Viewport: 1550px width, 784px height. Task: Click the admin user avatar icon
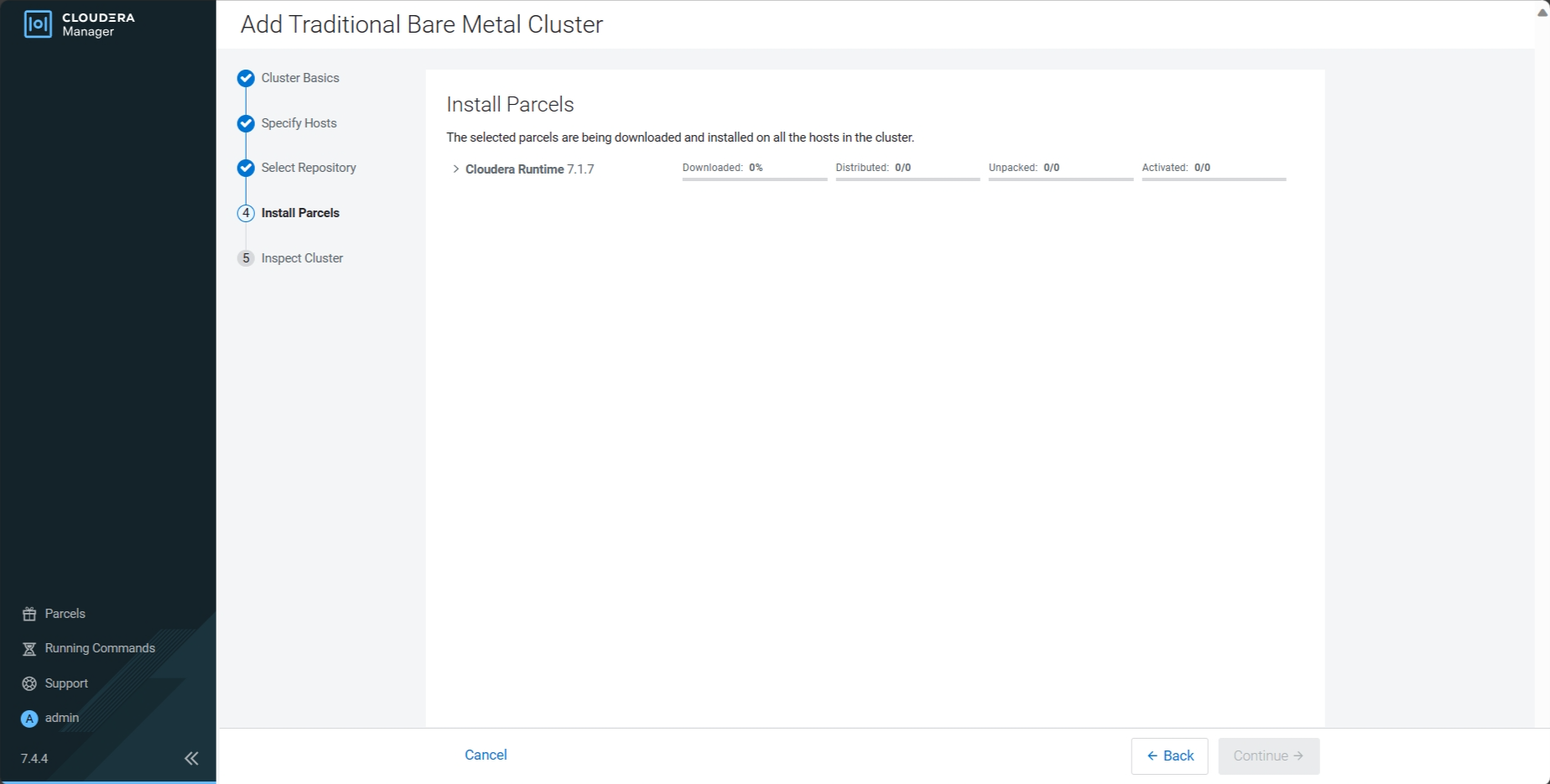(x=29, y=719)
